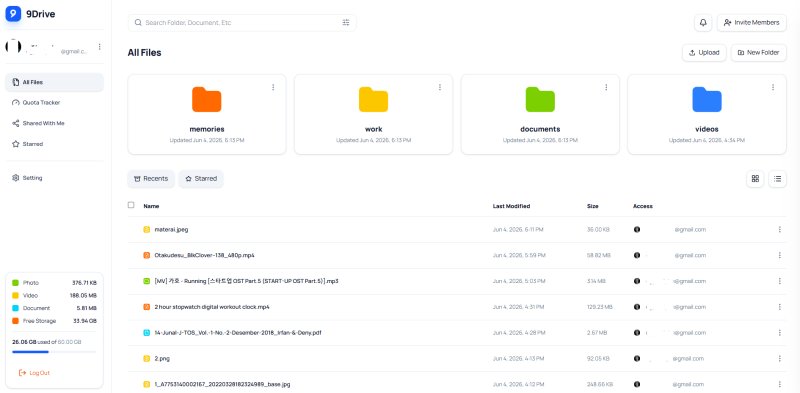Image resolution: width=800 pixels, height=393 pixels.
Task: Log Out of 9Drive
Action: [x=34, y=373]
